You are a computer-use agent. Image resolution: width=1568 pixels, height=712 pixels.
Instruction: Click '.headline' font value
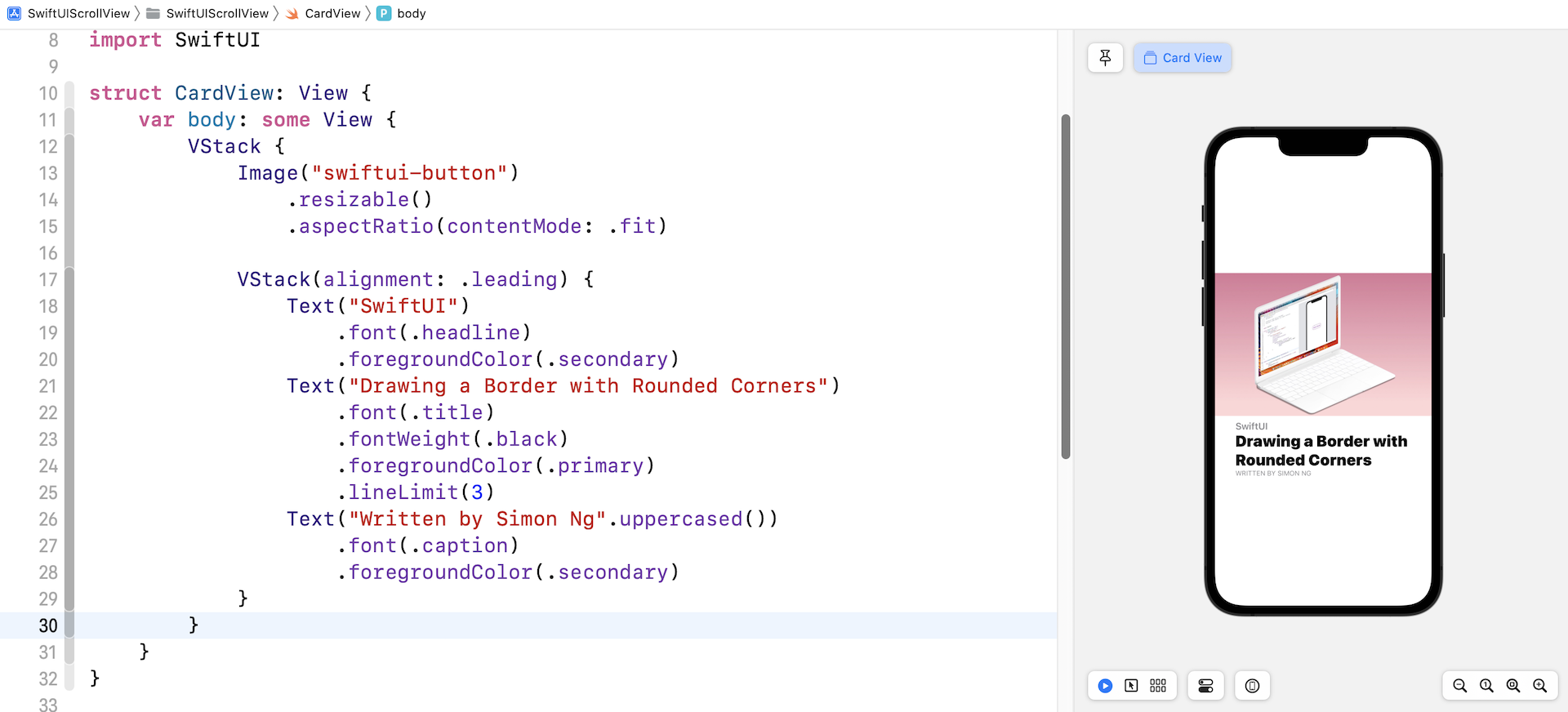coord(465,333)
